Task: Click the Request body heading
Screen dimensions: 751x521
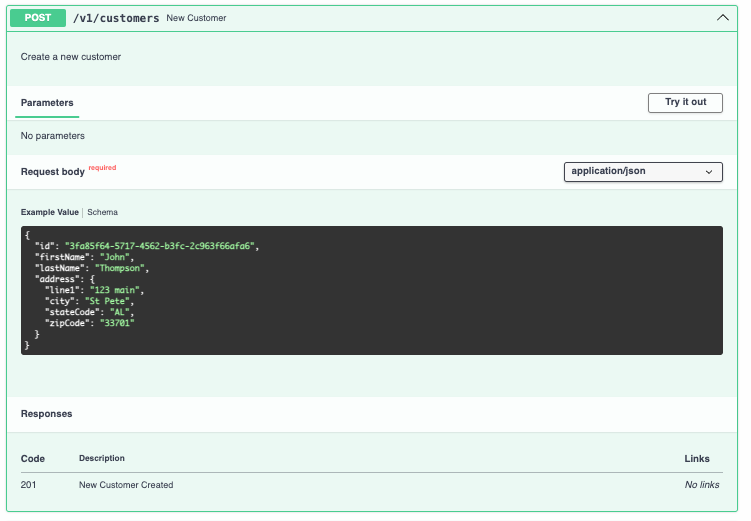Action: click(x=53, y=172)
